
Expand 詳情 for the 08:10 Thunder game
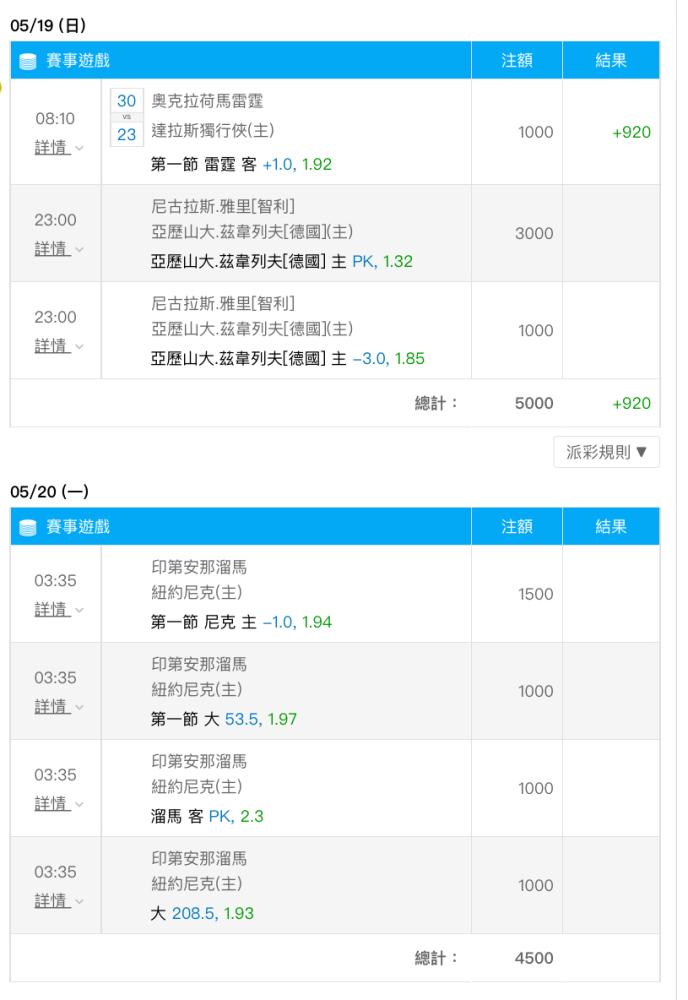(59, 148)
